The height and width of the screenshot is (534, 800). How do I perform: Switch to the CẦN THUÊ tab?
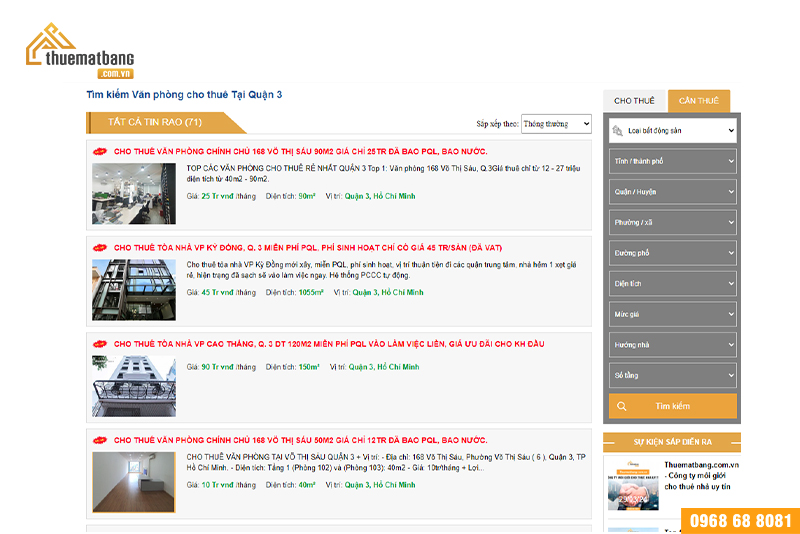pyautogui.click(x=699, y=101)
